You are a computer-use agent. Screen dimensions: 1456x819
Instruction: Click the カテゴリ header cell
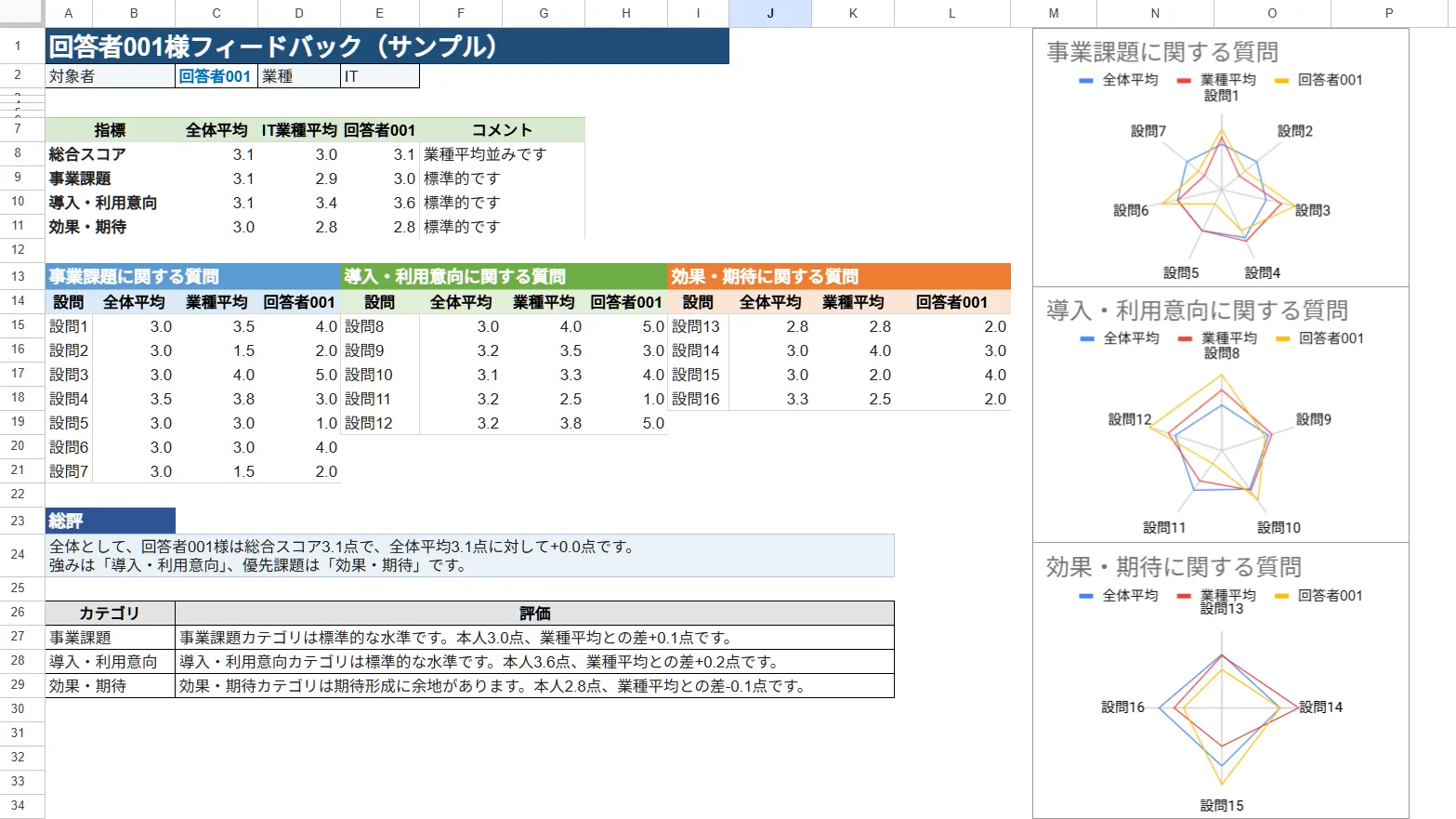click(x=111, y=614)
